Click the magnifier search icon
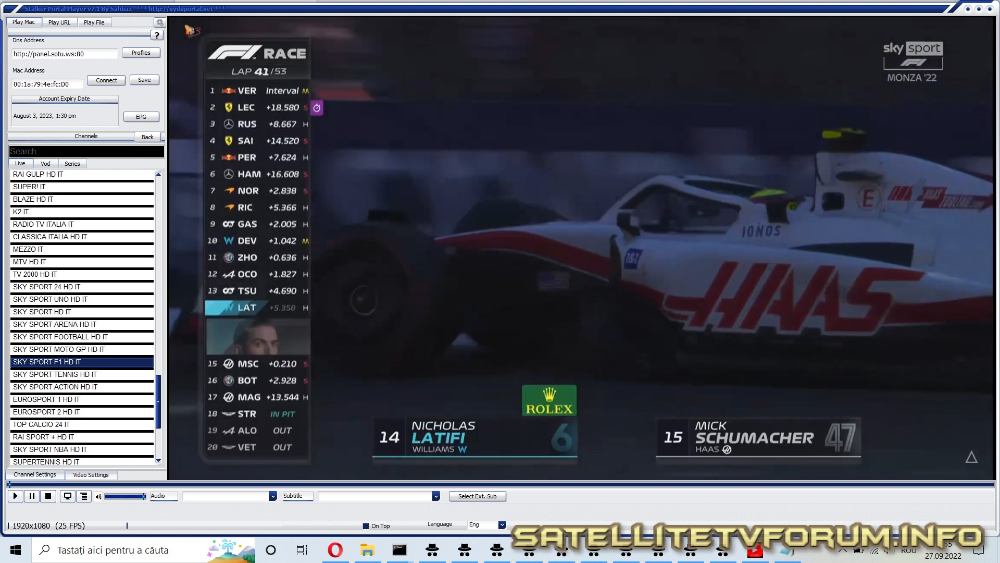 159,22
